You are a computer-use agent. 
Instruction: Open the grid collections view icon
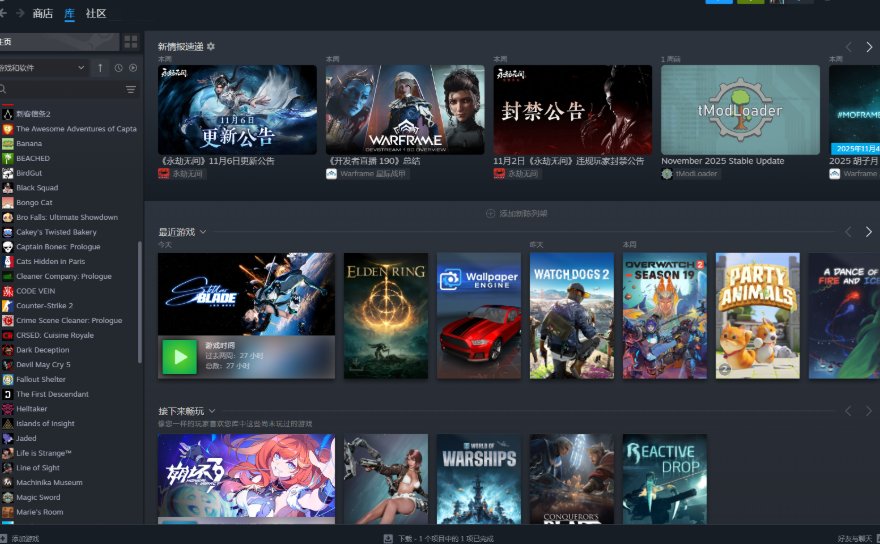(131, 42)
